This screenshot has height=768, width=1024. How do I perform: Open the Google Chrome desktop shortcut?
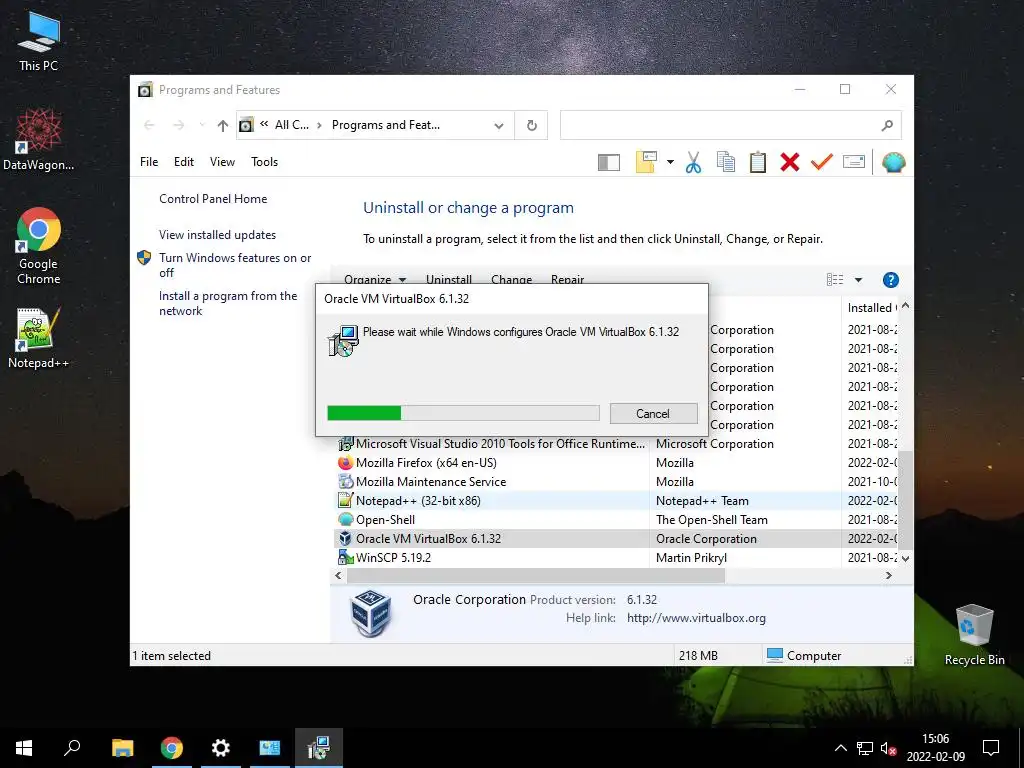[39, 246]
